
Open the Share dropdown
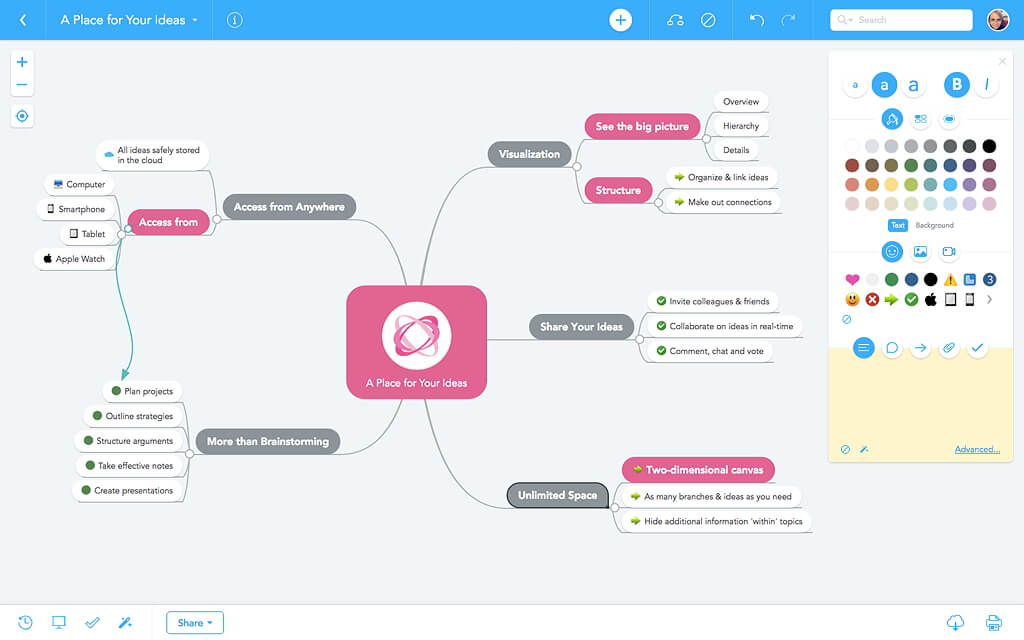click(194, 622)
